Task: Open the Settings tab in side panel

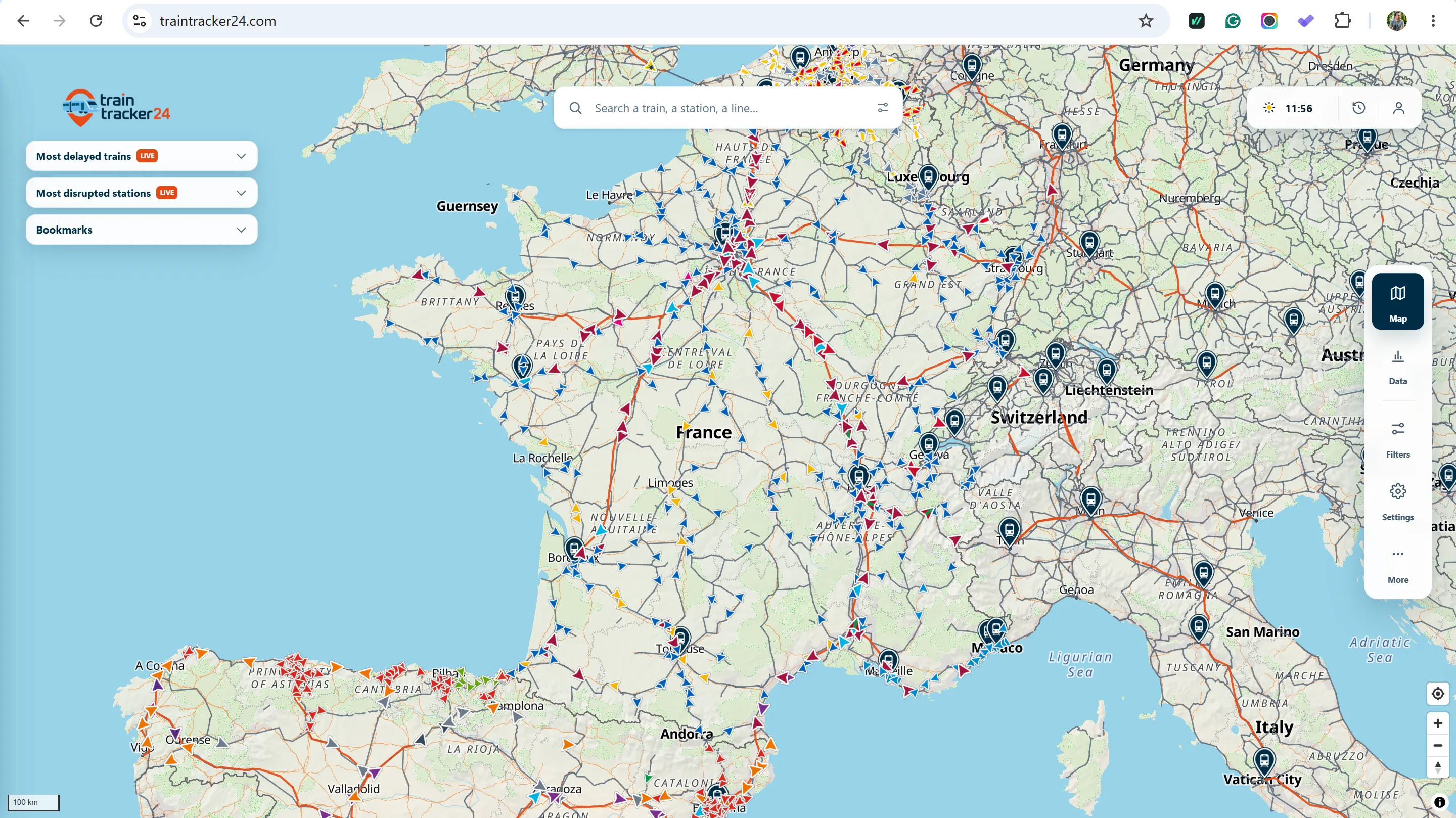Action: (x=1398, y=502)
